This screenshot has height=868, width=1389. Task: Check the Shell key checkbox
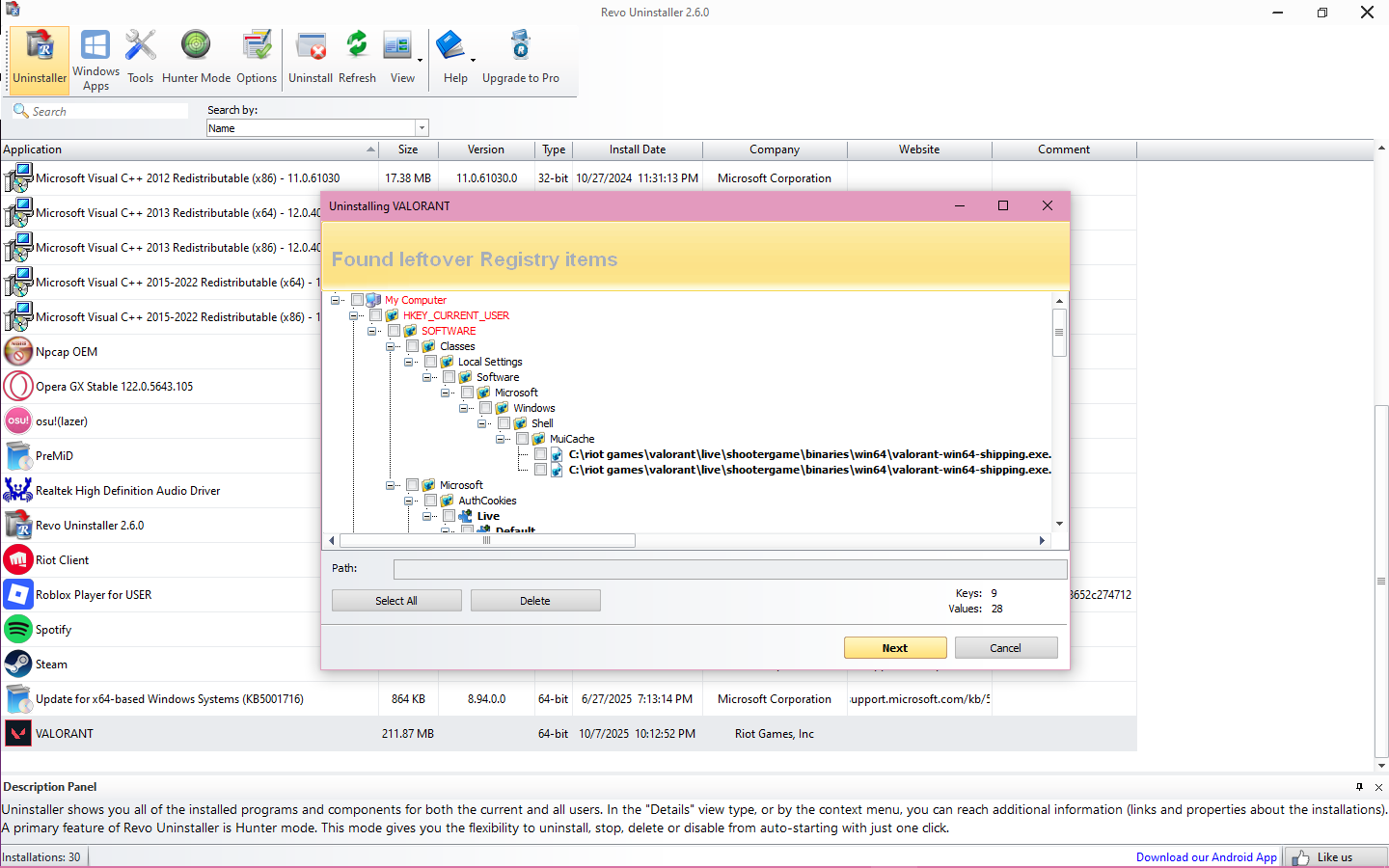tap(504, 423)
